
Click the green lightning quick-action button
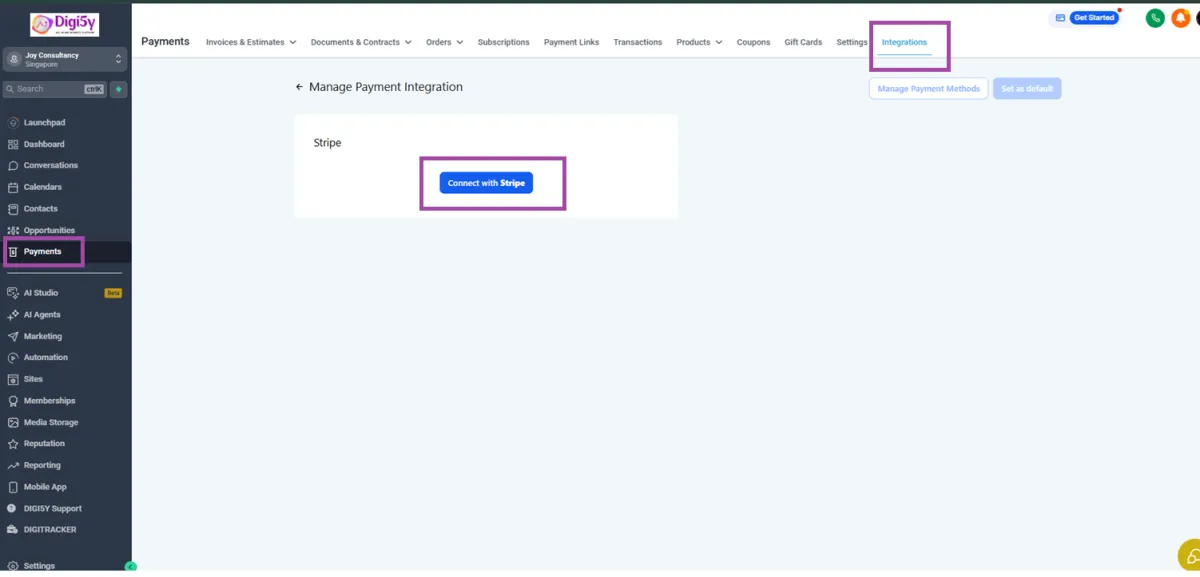(x=119, y=89)
